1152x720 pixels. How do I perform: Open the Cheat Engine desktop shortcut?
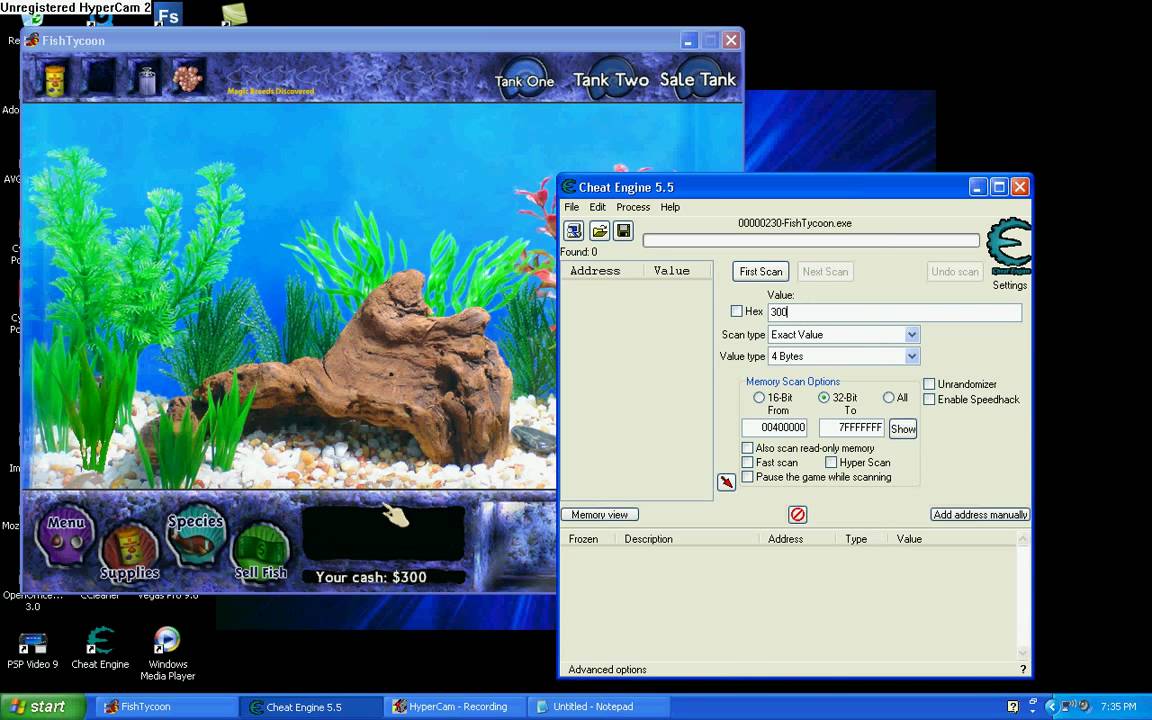[x=100, y=647]
